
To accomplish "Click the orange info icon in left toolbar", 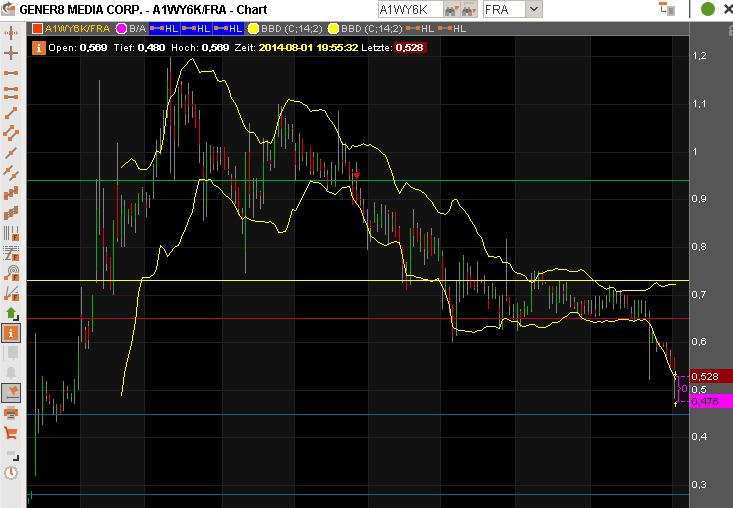I will coord(12,332).
